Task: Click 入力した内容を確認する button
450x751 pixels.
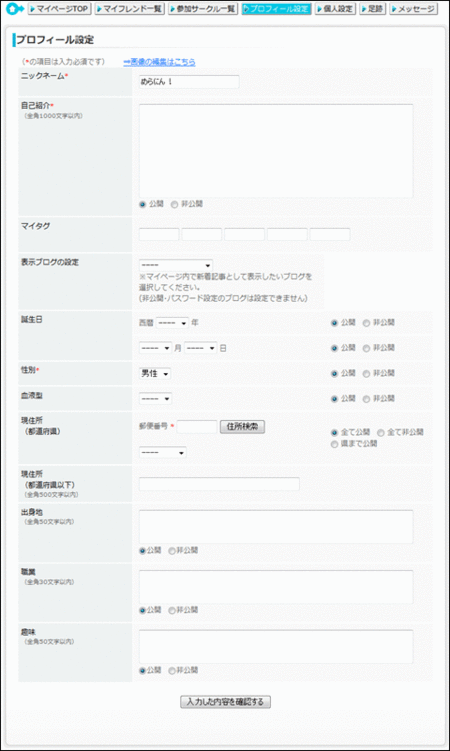Action: tap(225, 702)
